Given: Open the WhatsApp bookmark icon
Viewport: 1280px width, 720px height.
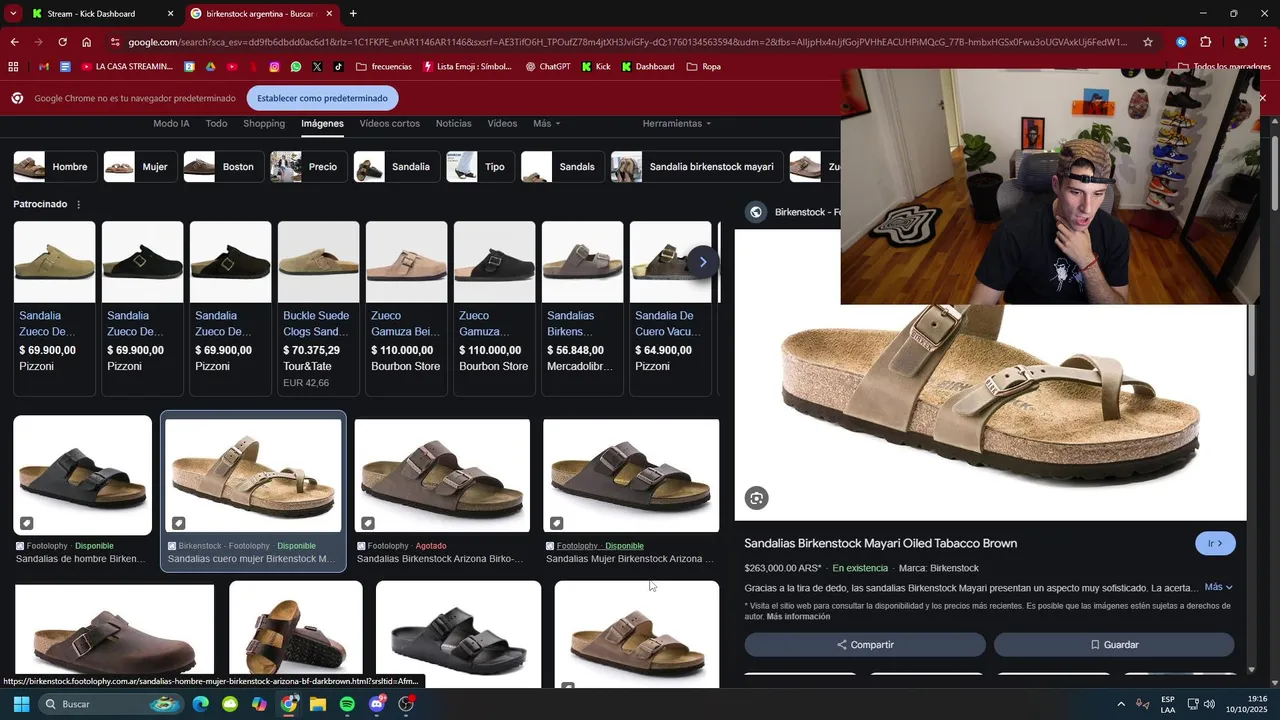Looking at the screenshot, I should point(296,67).
